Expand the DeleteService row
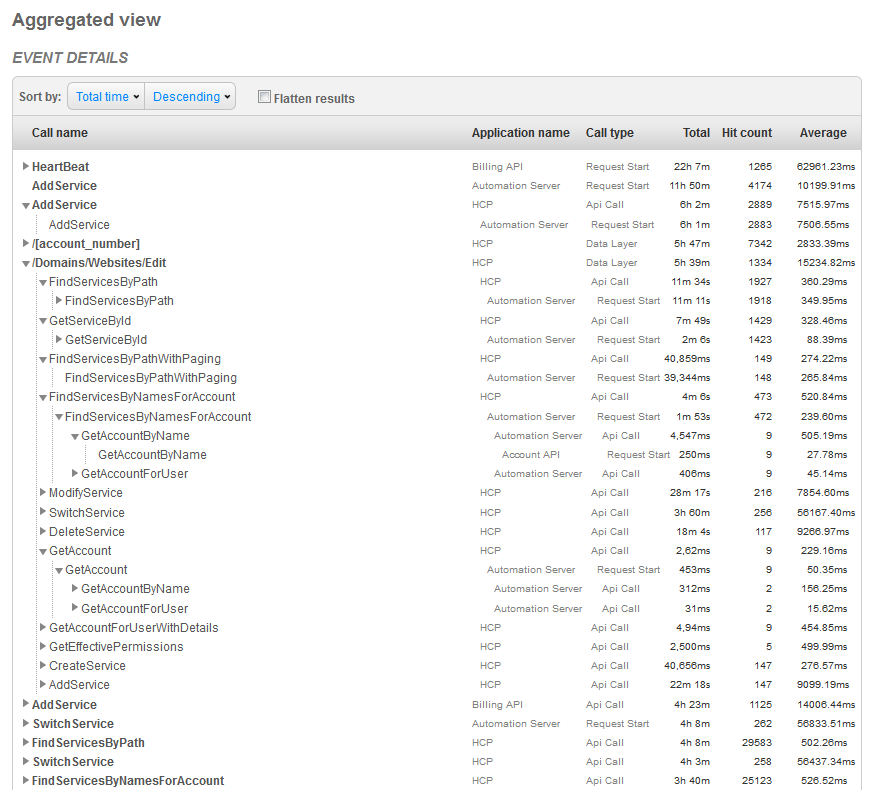This screenshot has width=875, height=790. click(42, 531)
